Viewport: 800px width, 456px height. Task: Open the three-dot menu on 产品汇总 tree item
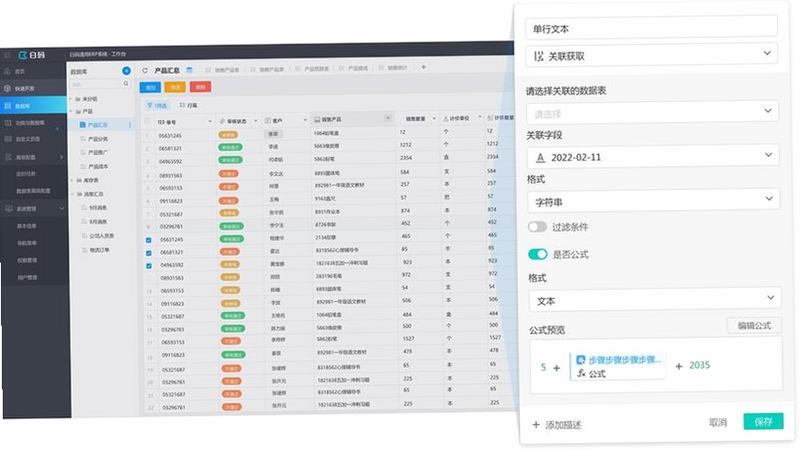130,125
